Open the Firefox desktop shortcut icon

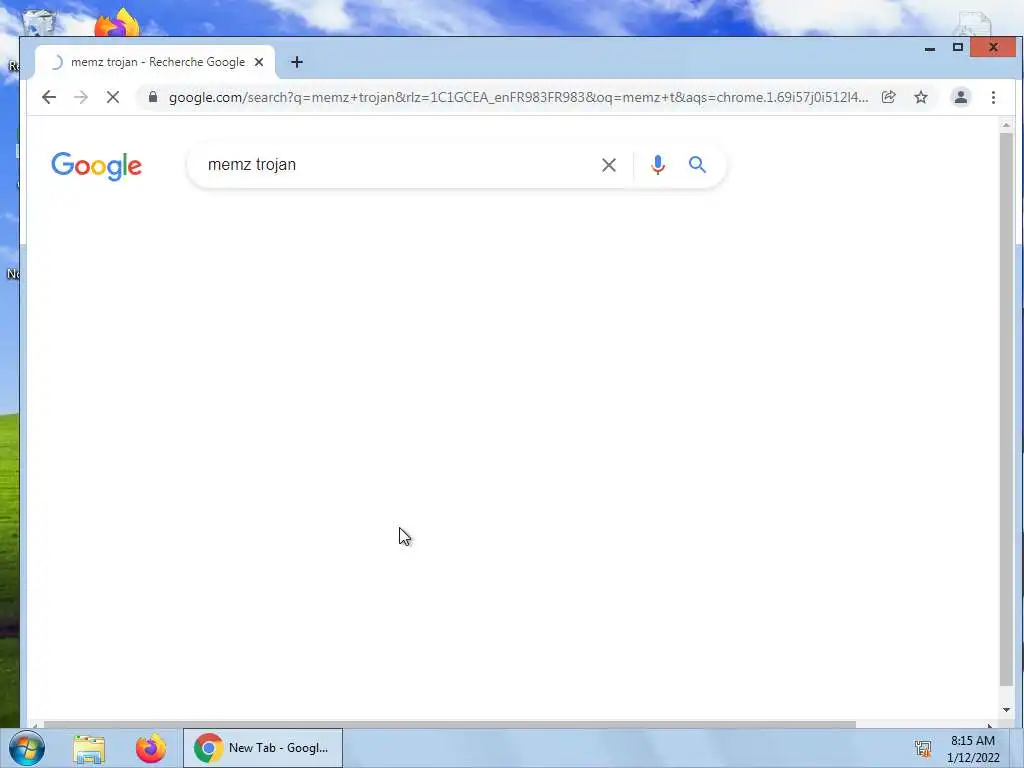point(117,23)
